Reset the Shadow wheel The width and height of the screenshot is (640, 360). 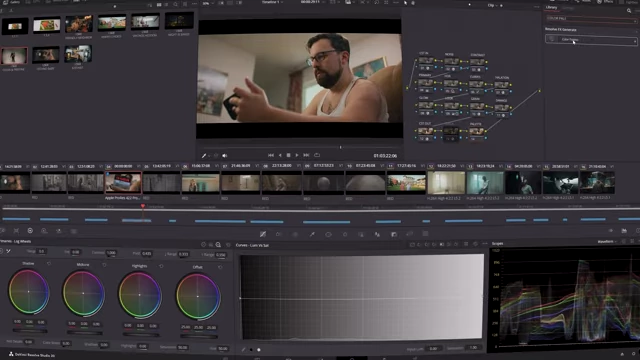point(49,264)
